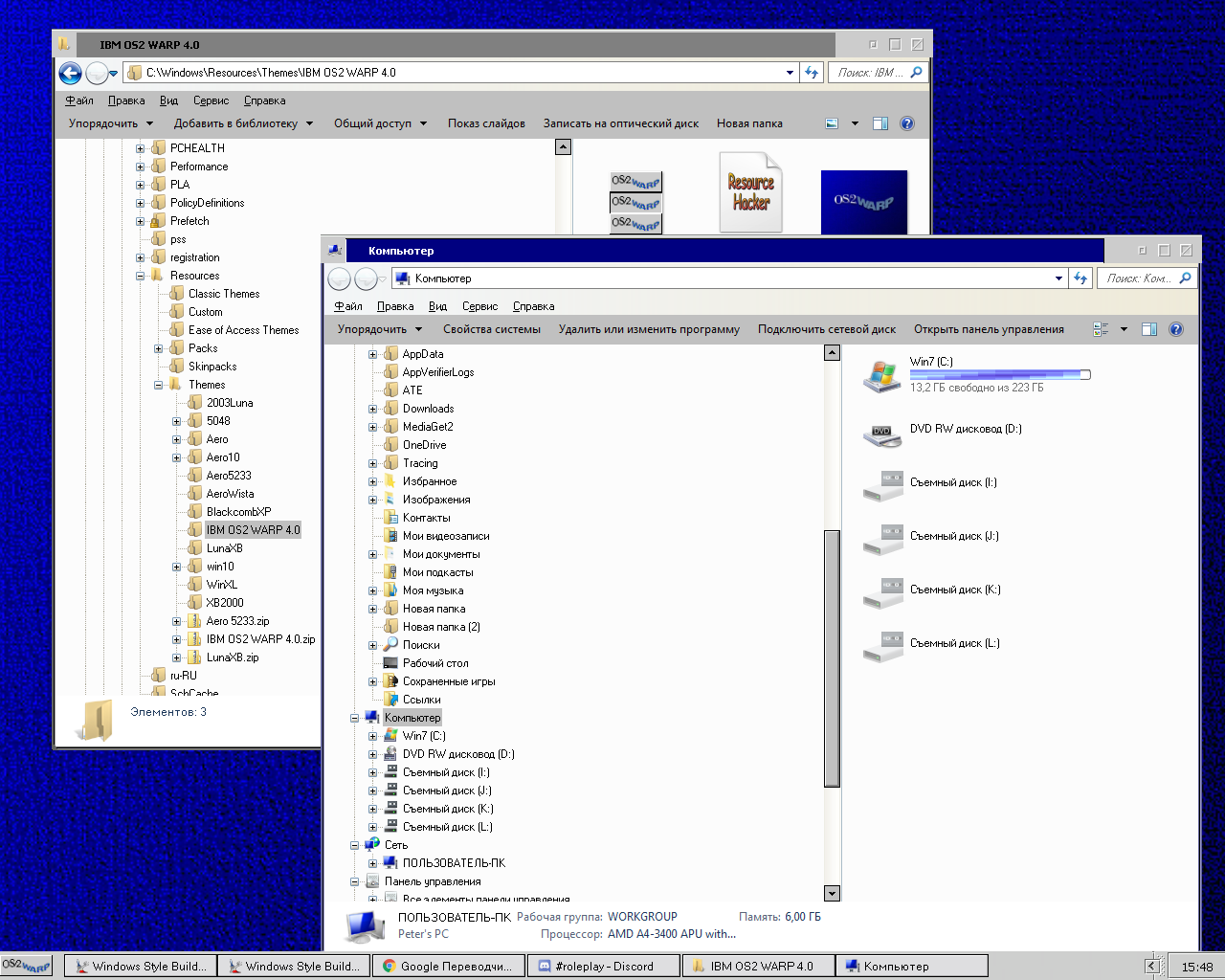The height and width of the screenshot is (980, 1225).
Task: Open Resource Hacker in the file list
Action: tap(750, 191)
